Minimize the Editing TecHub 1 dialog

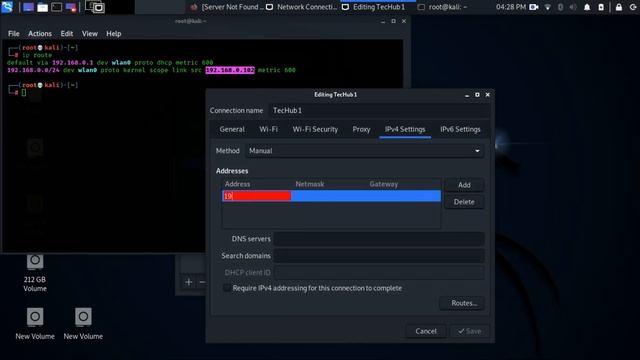(x=467, y=95)
